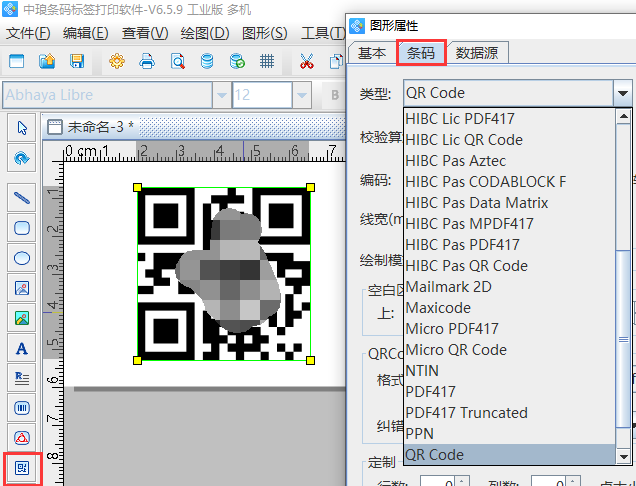The image size is (636, 486).
Task: Toggle grid display icon
Action: pyautogui.click(x=267, y=62)
